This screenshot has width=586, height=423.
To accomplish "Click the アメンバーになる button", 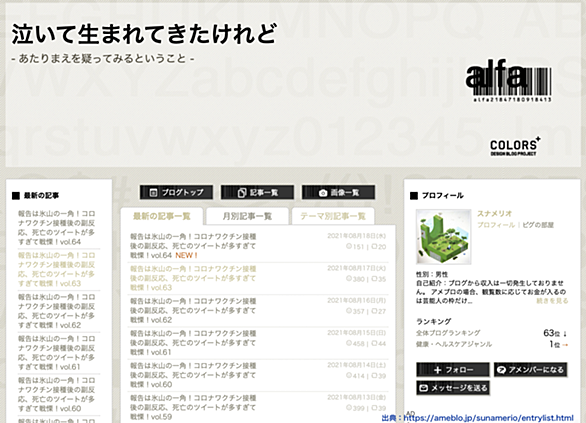I will pos(531,370).
